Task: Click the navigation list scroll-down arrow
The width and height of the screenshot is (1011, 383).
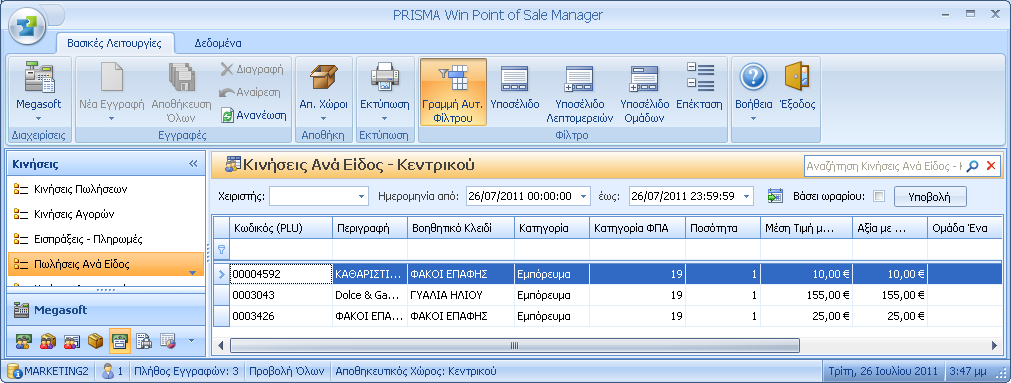Action: [x=192, y=273]
